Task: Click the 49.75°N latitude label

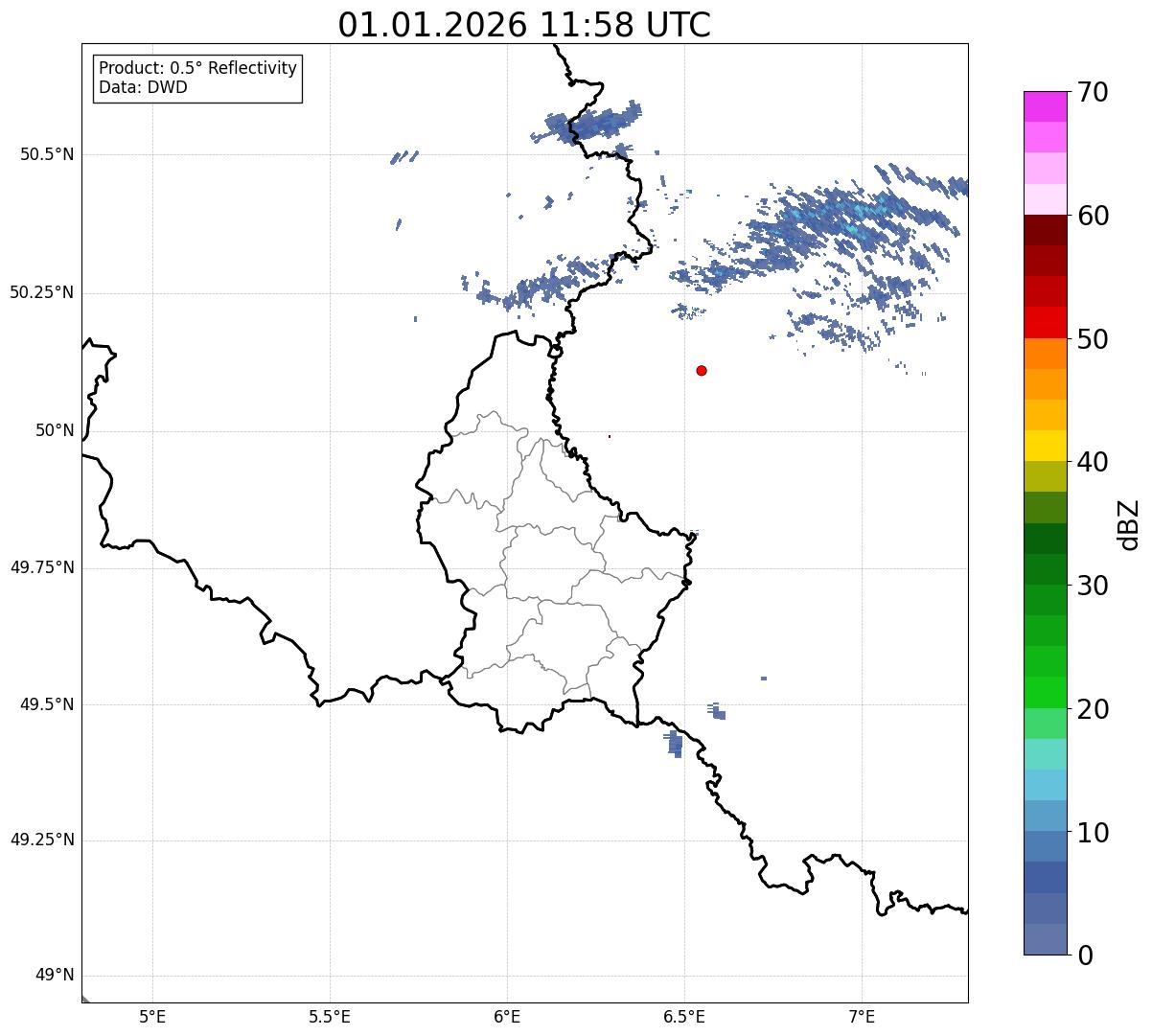Action: [x=42, y=567]
